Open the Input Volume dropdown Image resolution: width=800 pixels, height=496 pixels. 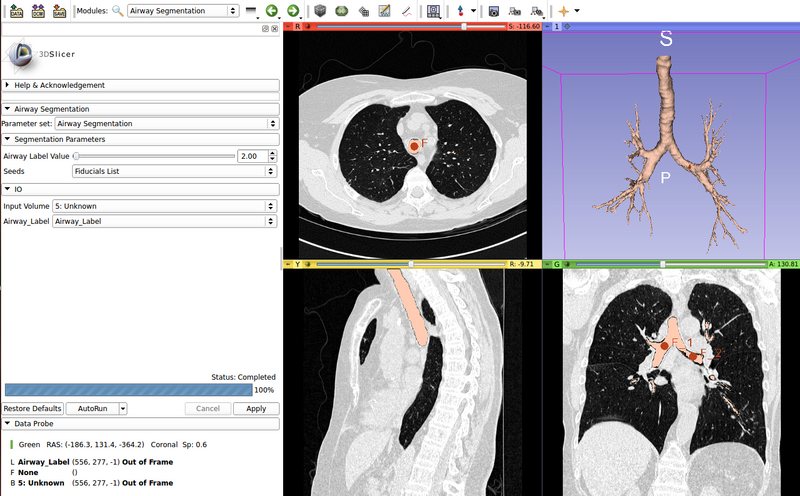pos(165,206)
